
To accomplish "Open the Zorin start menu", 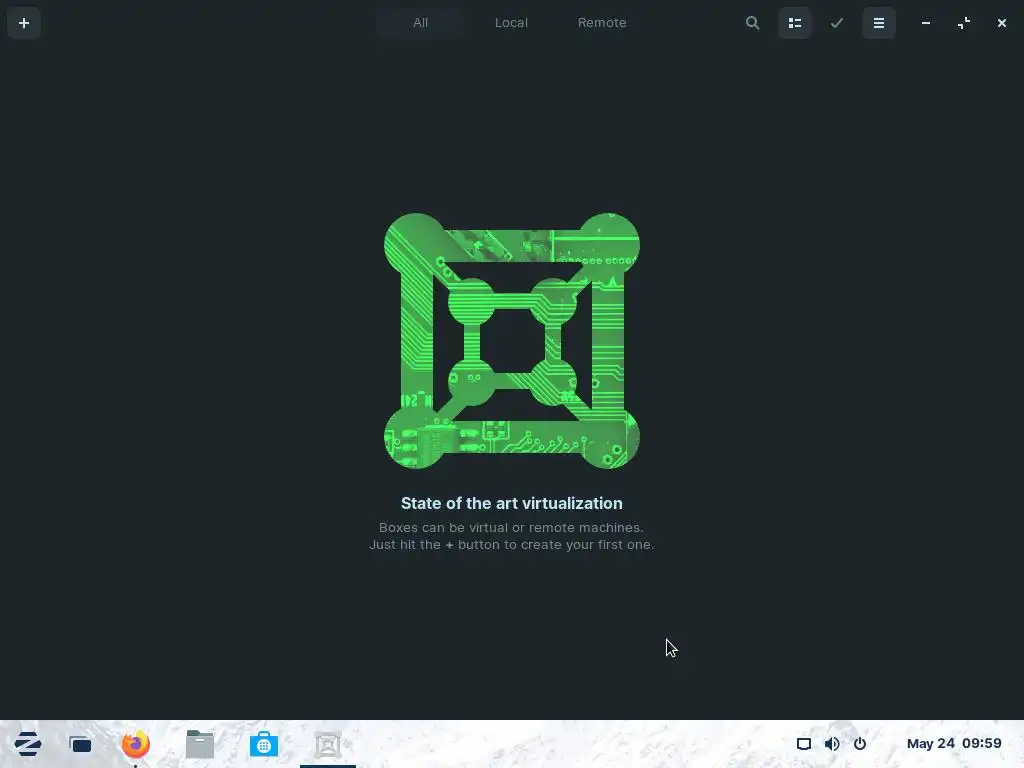I will (27, 744).
